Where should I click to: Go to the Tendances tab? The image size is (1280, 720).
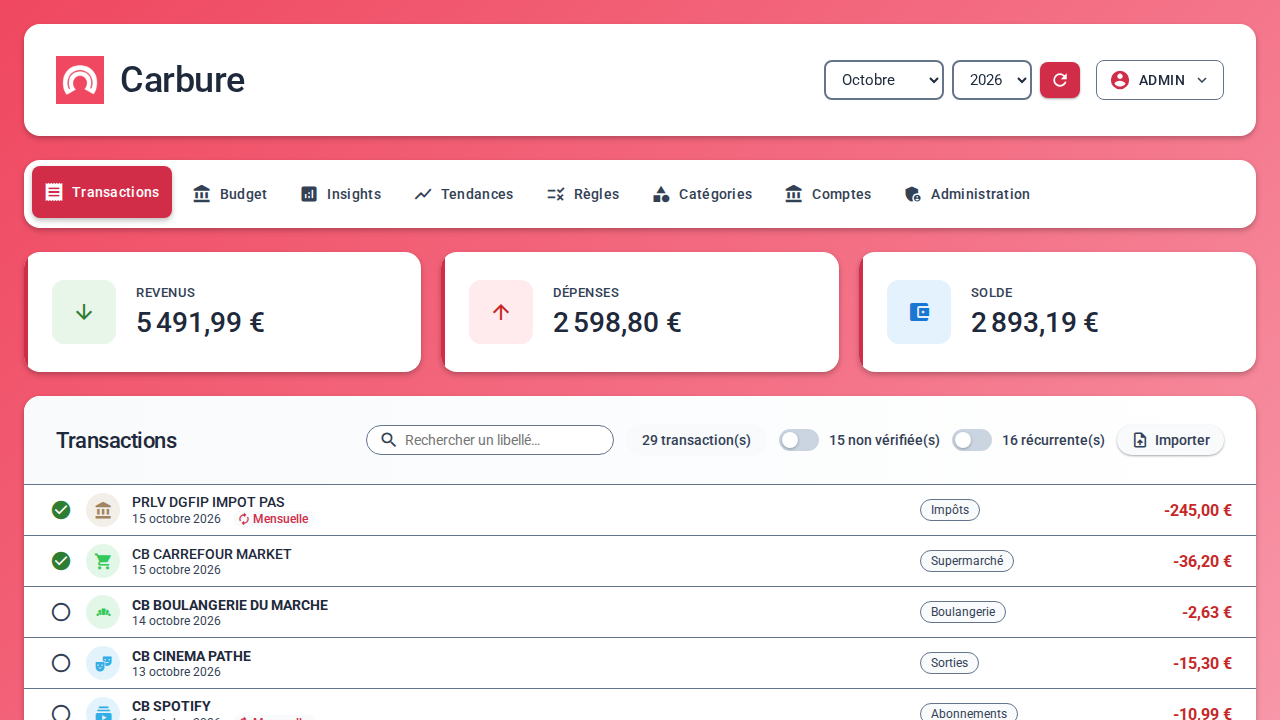(464, 194)
